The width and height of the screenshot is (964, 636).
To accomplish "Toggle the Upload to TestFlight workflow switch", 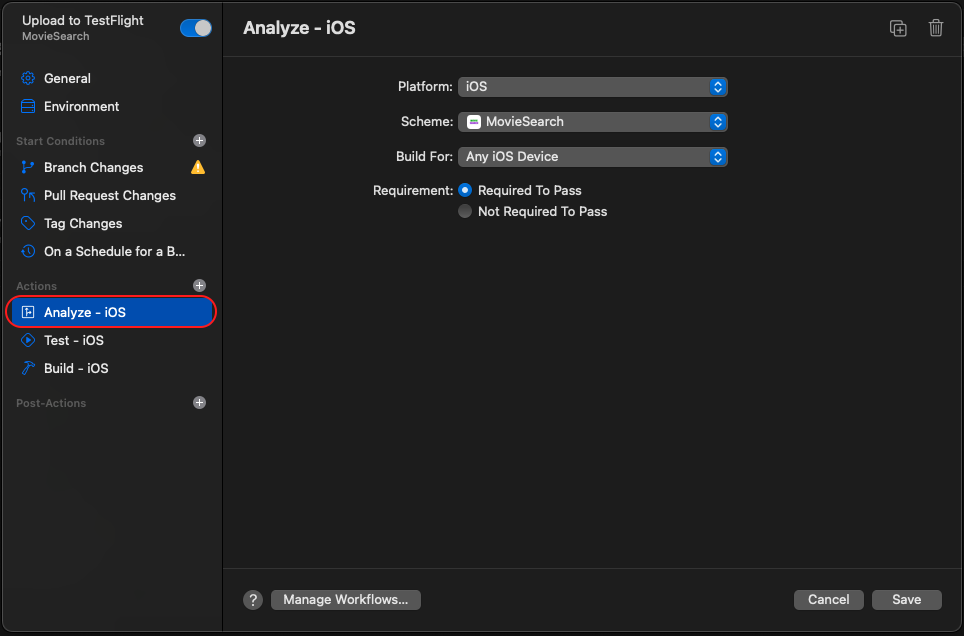I will pyautogui.click(x=196, y=28).
